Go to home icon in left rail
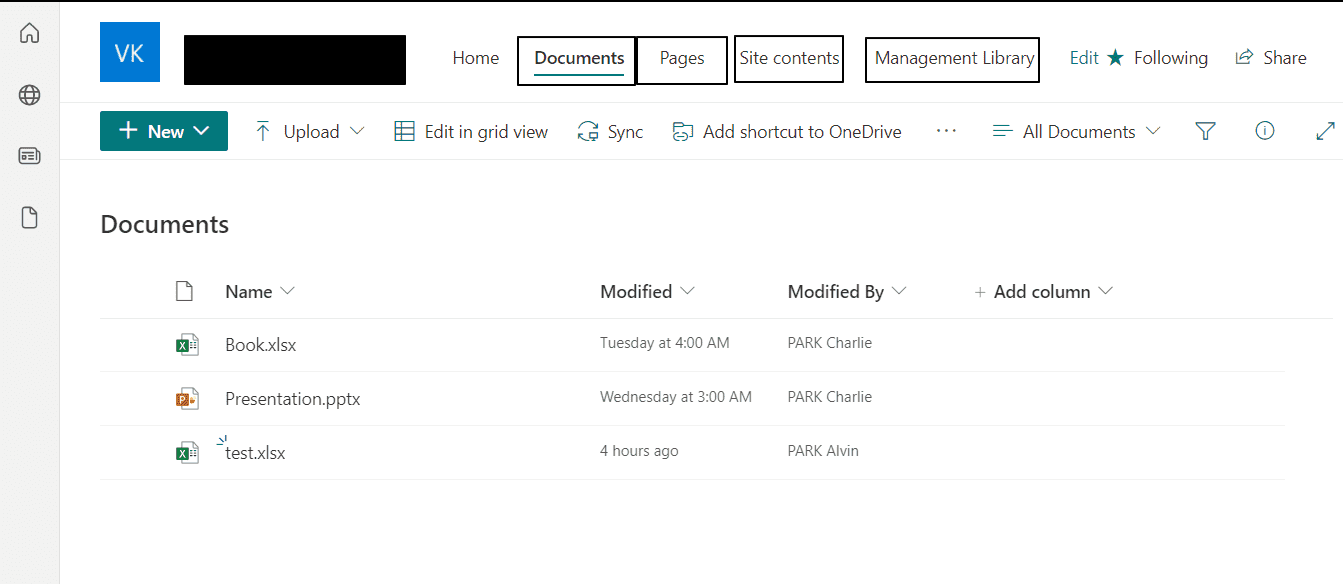Screen dimensions: 1343x584 [30, 33]
